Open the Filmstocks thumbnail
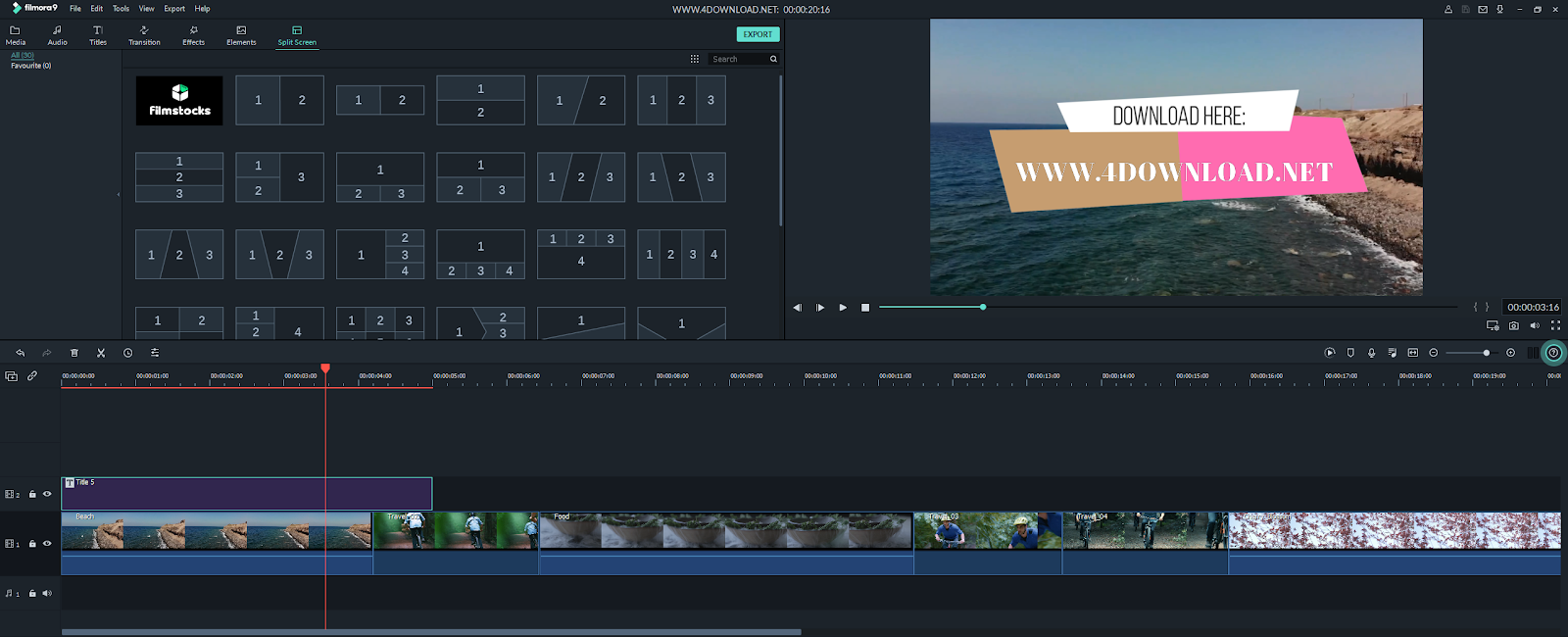The height and width of the screenshot is (637, 1568). pos(179,100)
